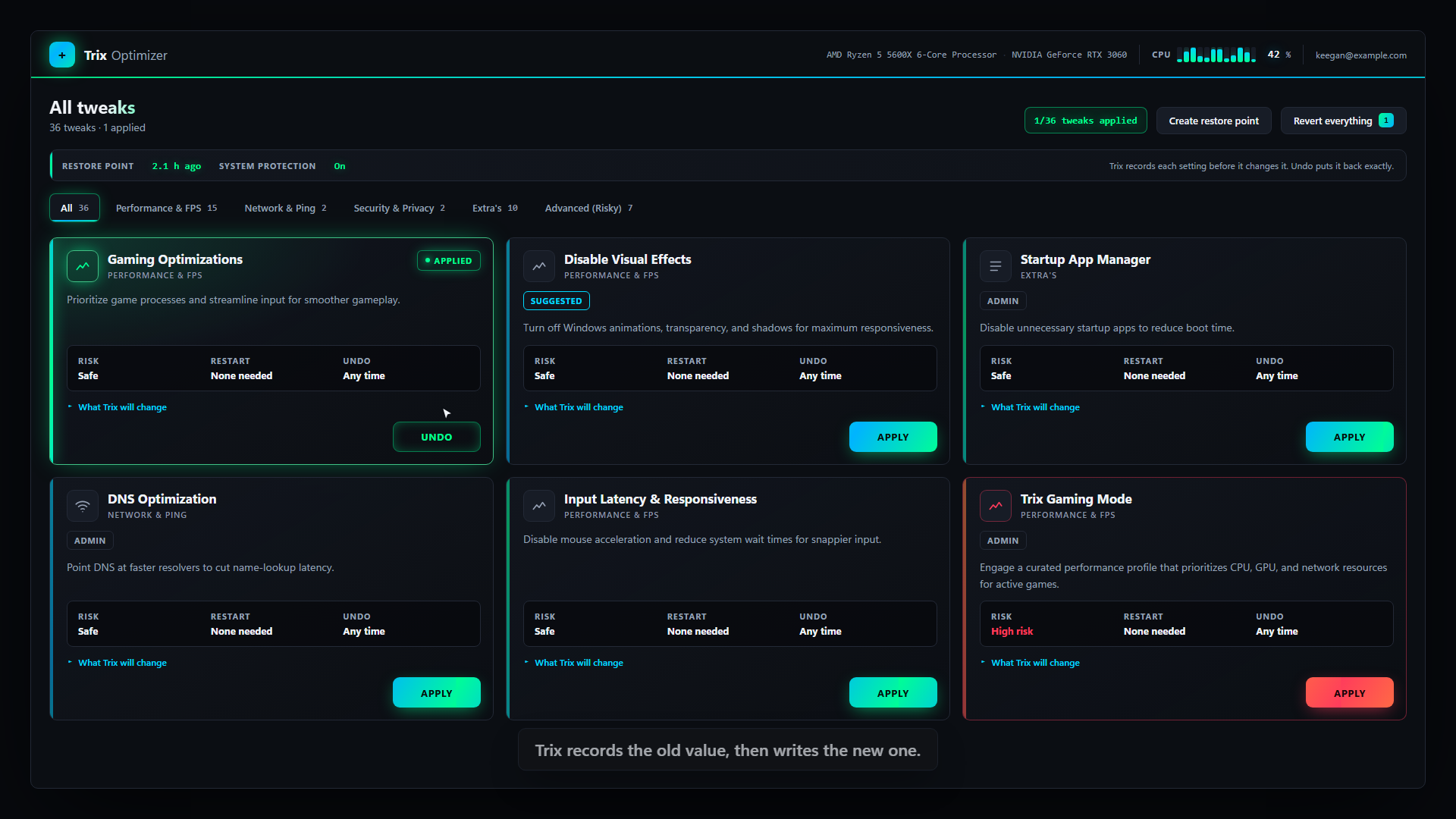Open the Security & Privacy tab

point(399,208)
